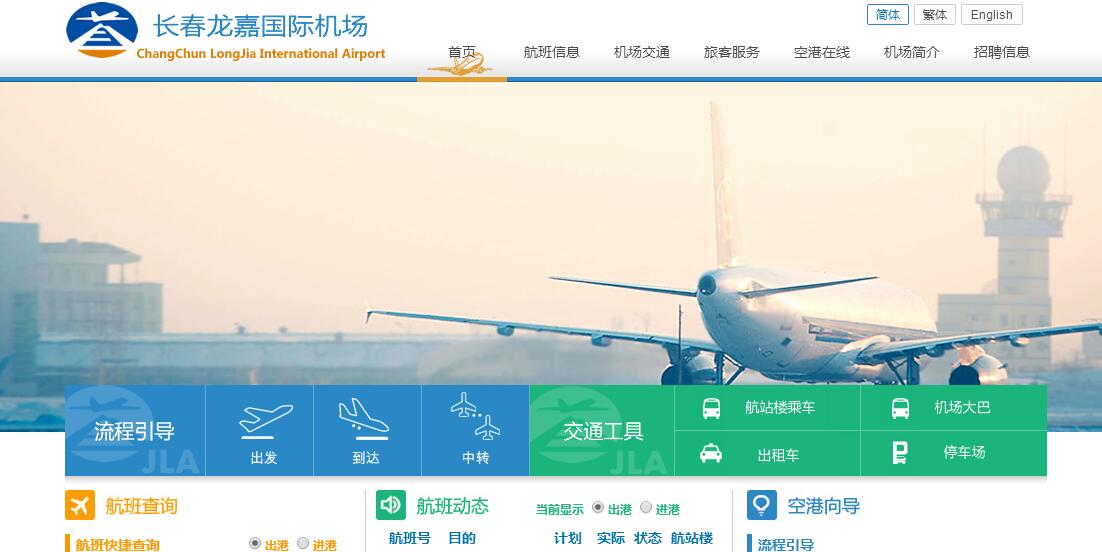Click the bus icon beside 航站楼乘车
Screen dimensions: 1102x552
(x=711, y=409)
